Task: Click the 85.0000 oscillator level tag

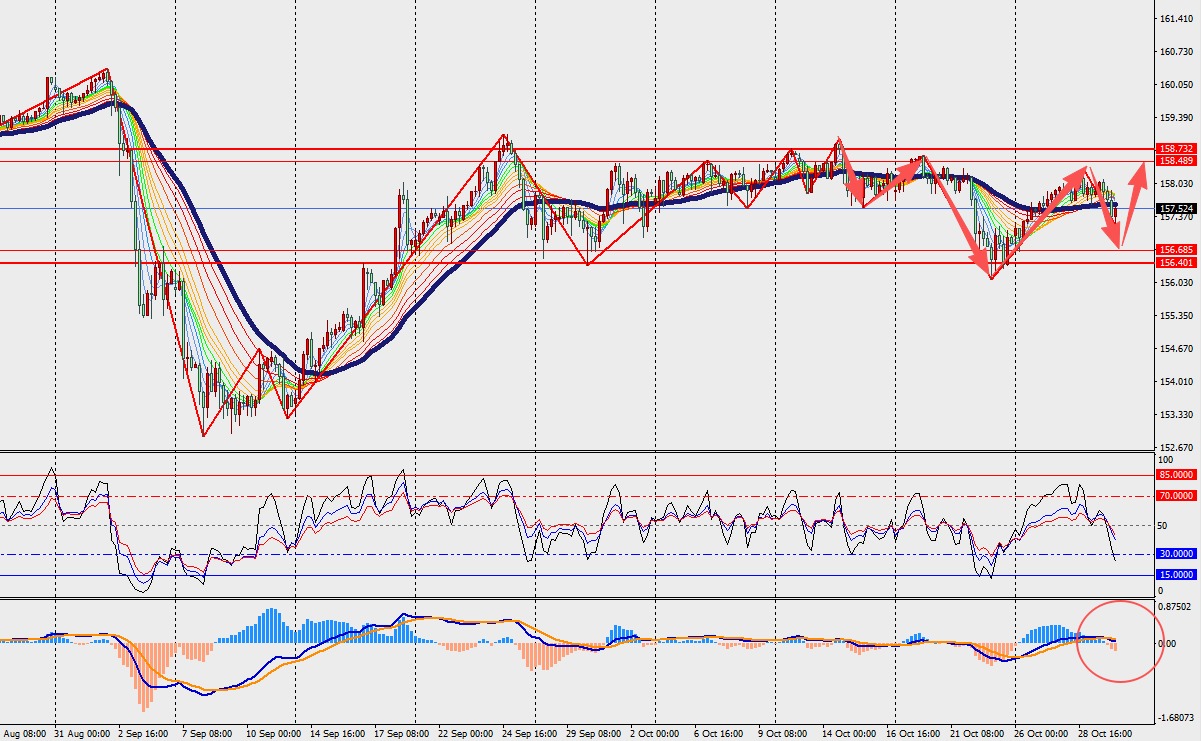Action: pyautogui.click(x=1176, y=475)
